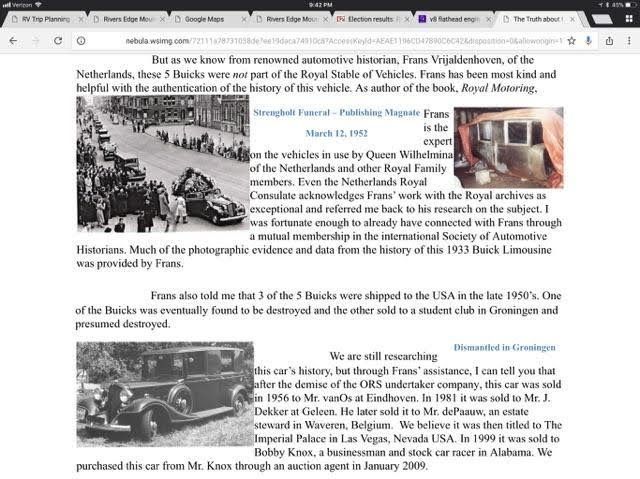Click the text Waveren, Belgium

347,425
